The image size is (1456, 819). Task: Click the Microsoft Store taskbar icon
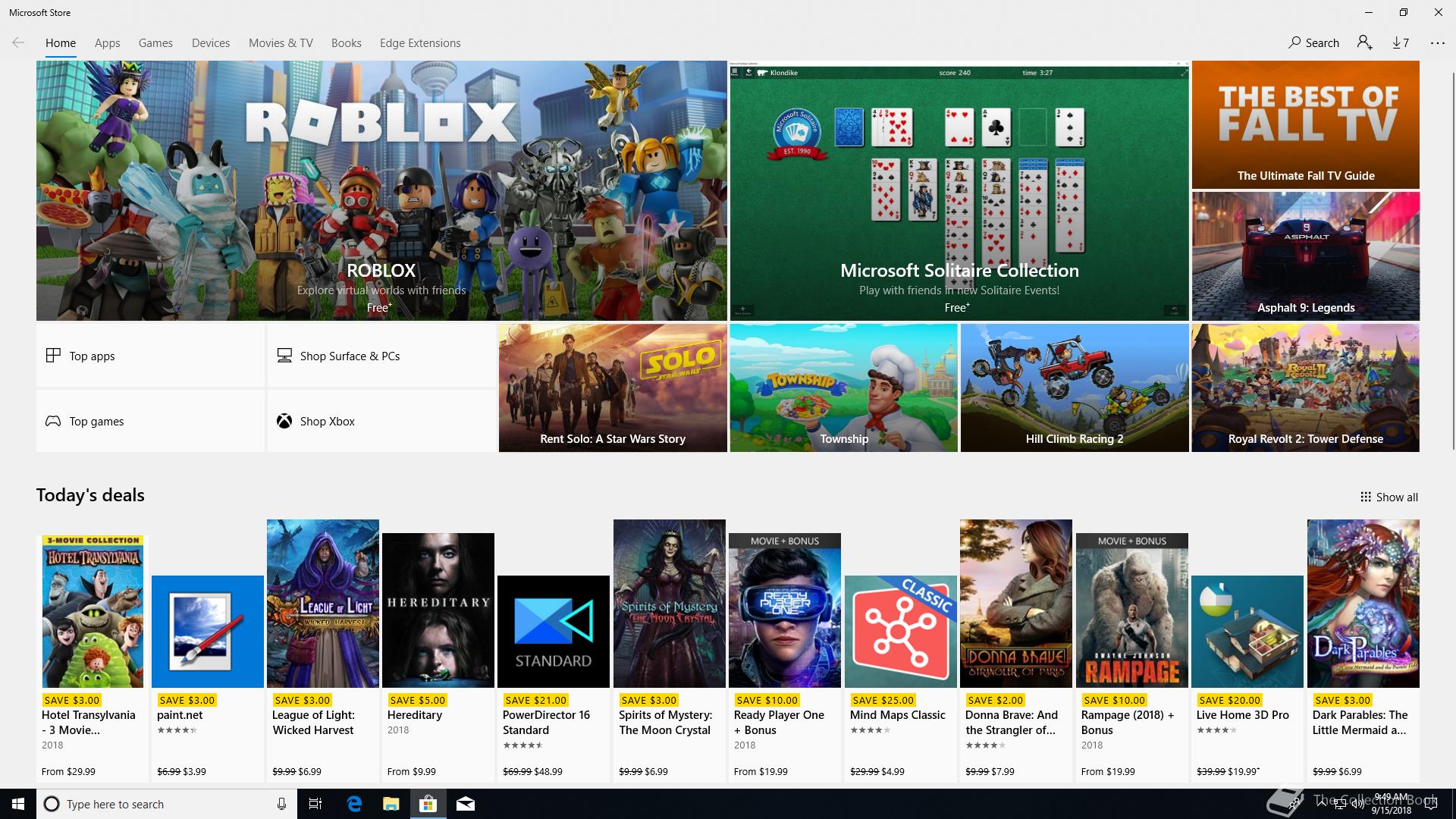[x=428, y=804]
